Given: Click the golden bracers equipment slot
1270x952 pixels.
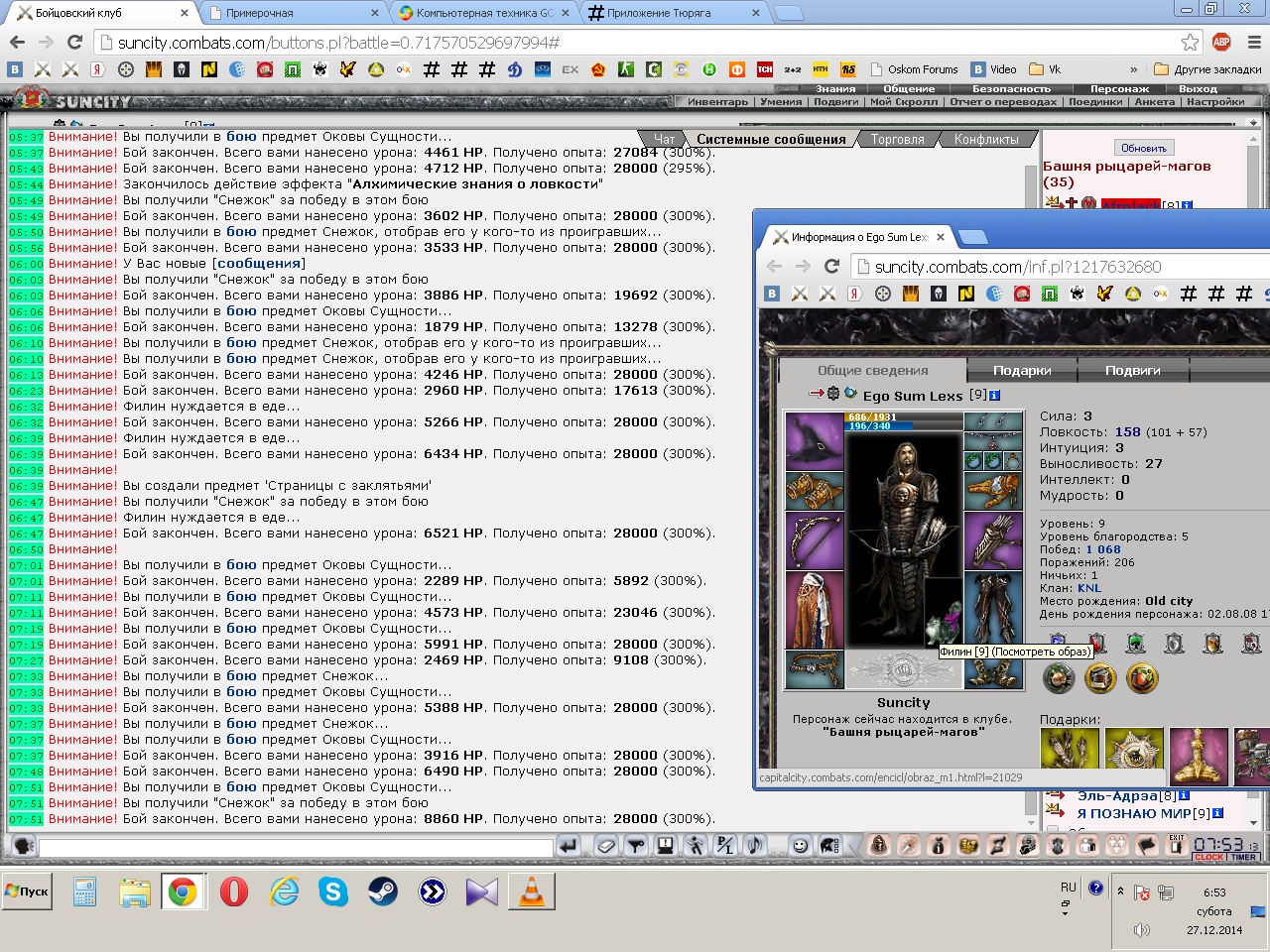Looking at the screenshot, I should pyautogui.click(x=815, y=491).
